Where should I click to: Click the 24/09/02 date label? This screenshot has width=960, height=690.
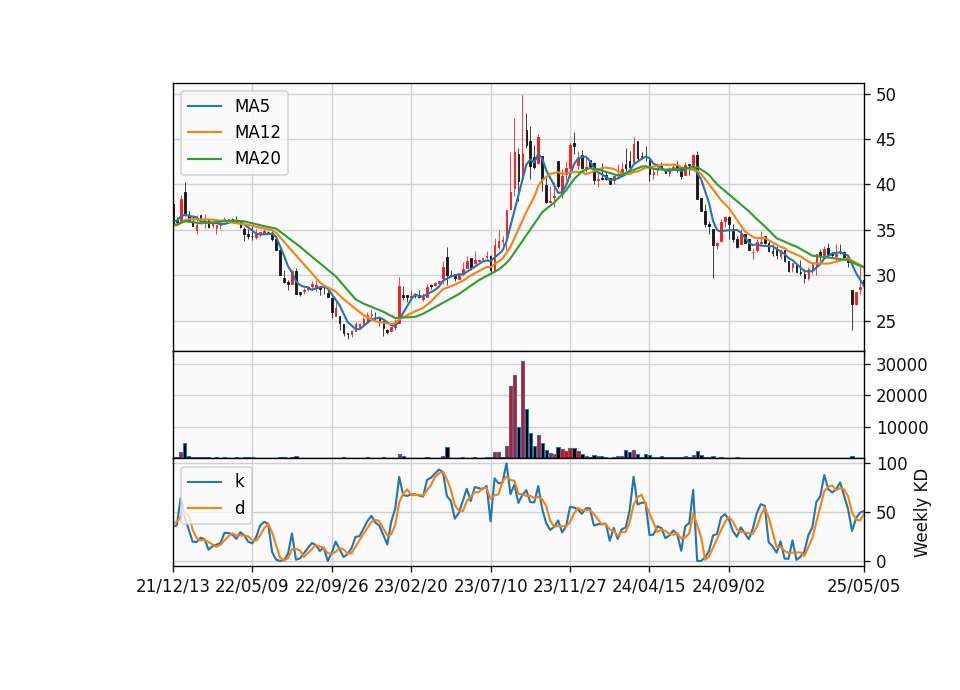click(x=729, y=587)
